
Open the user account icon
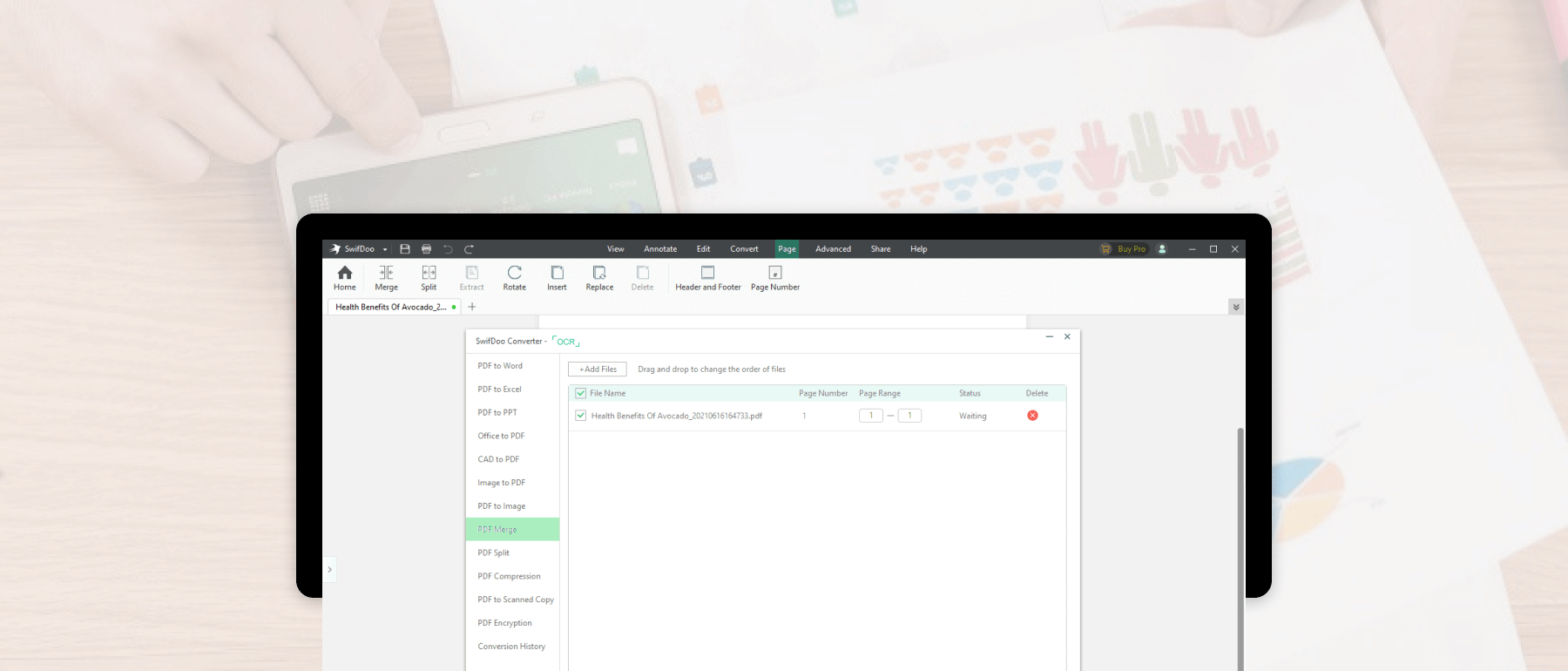click(1162, 249)
